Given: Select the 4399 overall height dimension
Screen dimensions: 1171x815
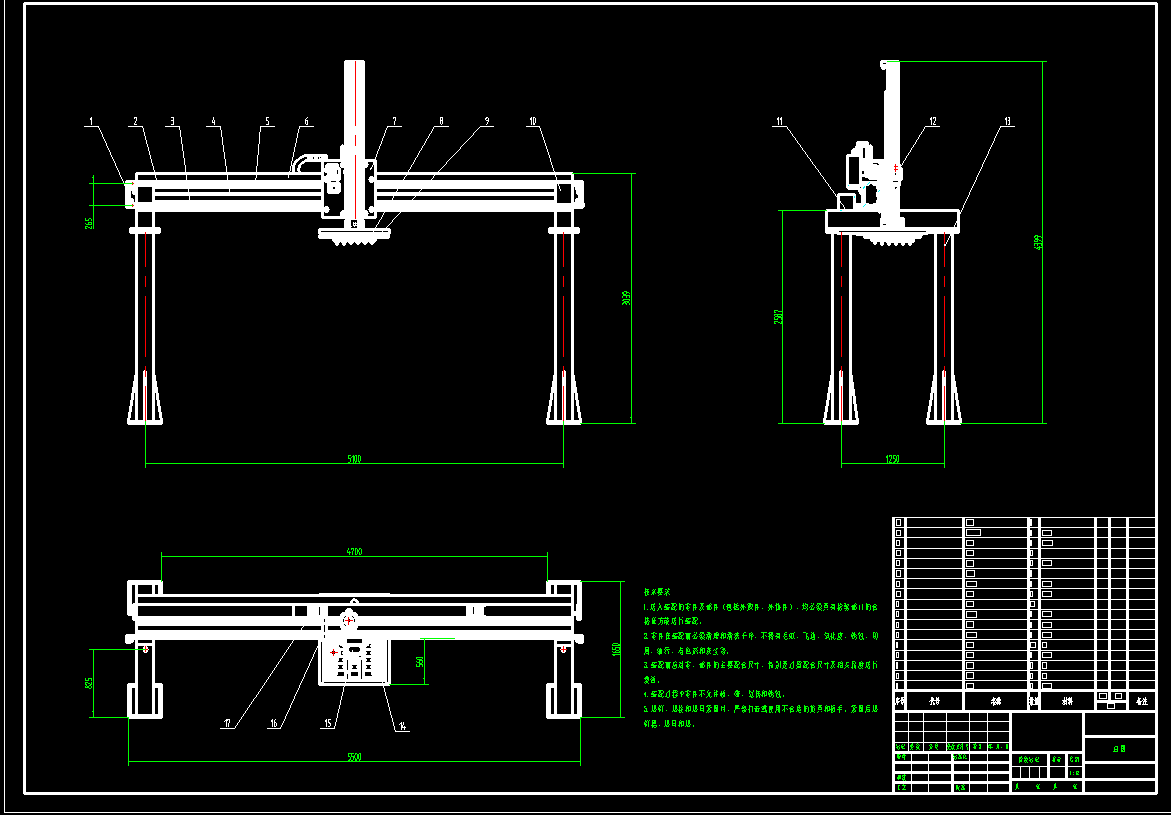Looking at the screenshot, I should tap(1037, 243).
